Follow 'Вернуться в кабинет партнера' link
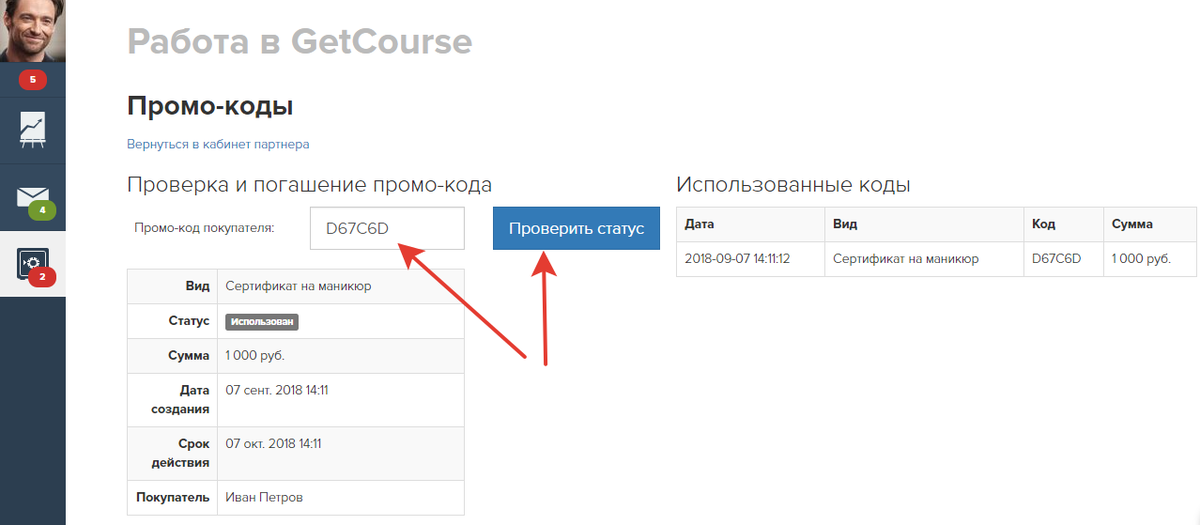Viewport: 1200px width, 525px height. click(x=218, y=144)
